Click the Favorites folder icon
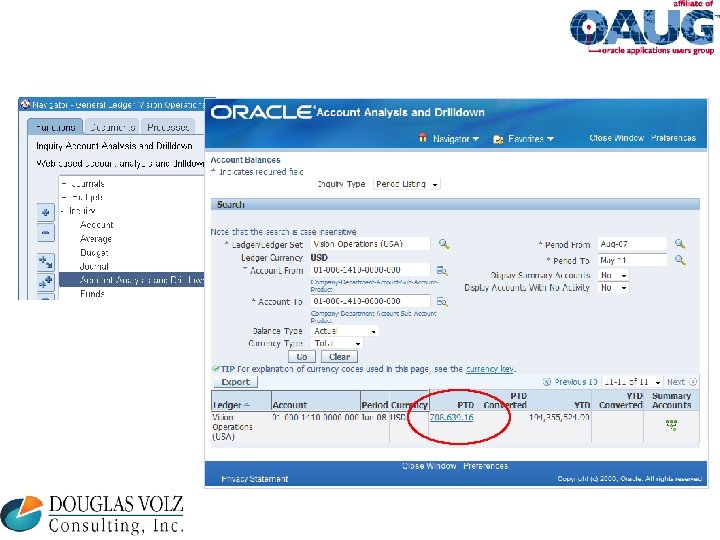This screenshot has height=540, width=720. [498, 139]
